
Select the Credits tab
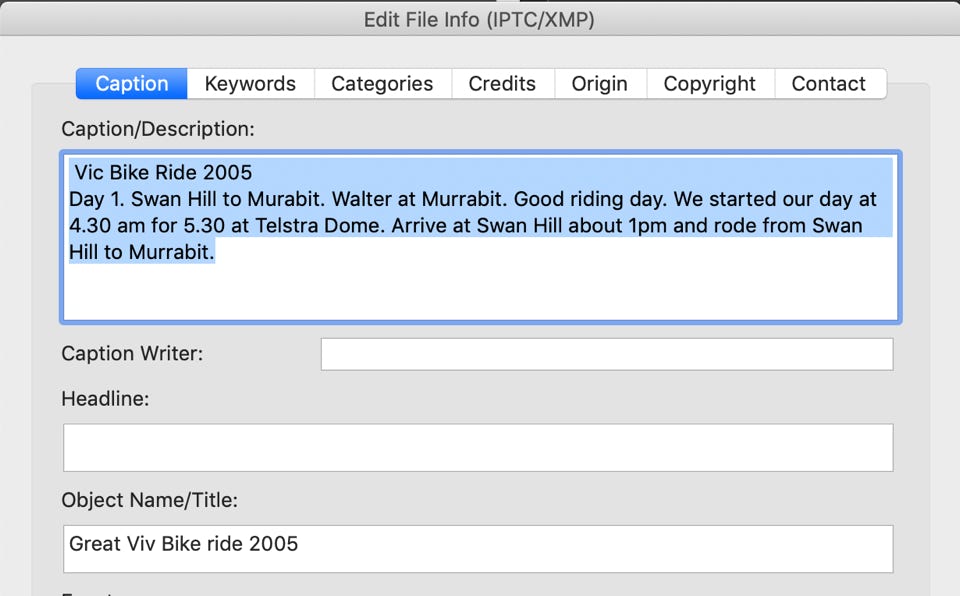[x=502, y=84]
